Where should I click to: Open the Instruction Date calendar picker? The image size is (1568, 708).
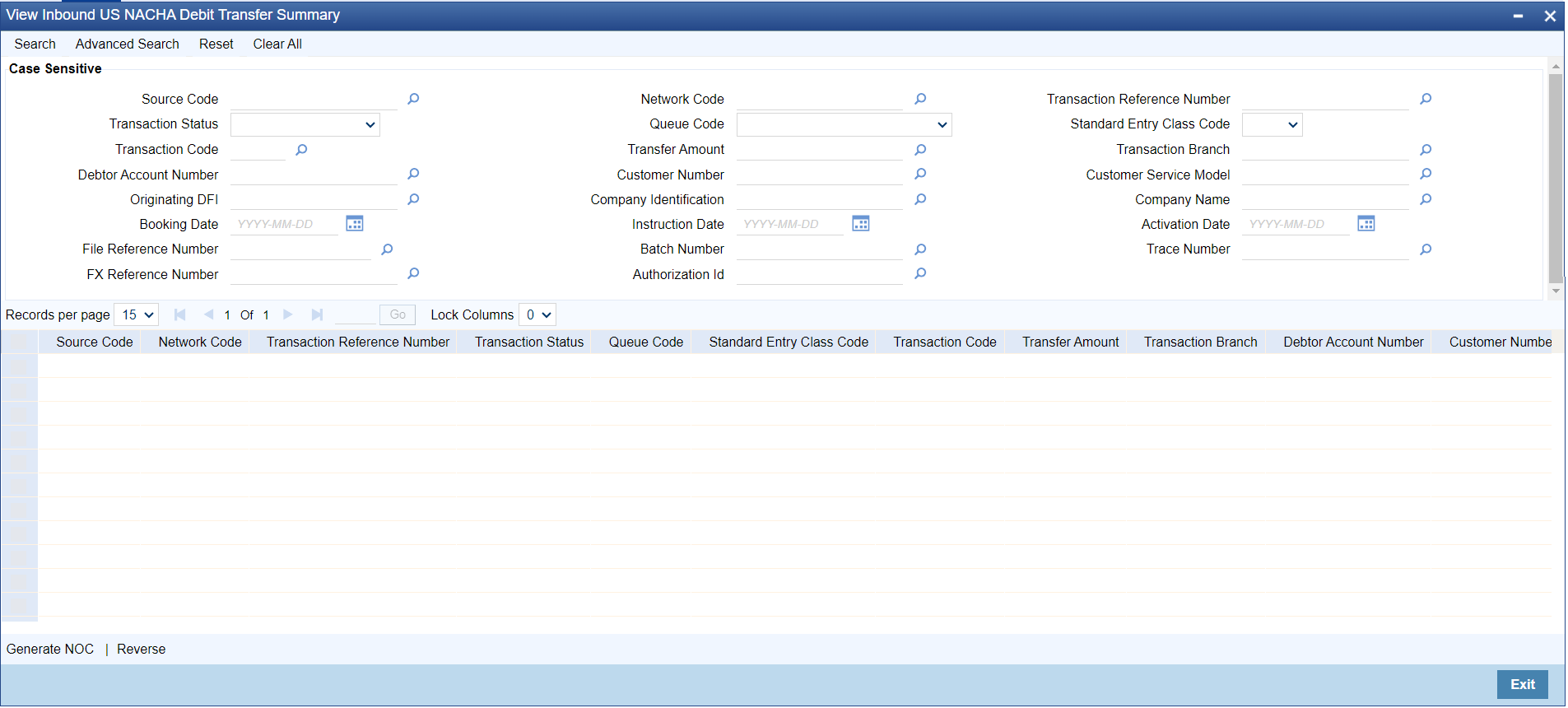tap(861, 224)
